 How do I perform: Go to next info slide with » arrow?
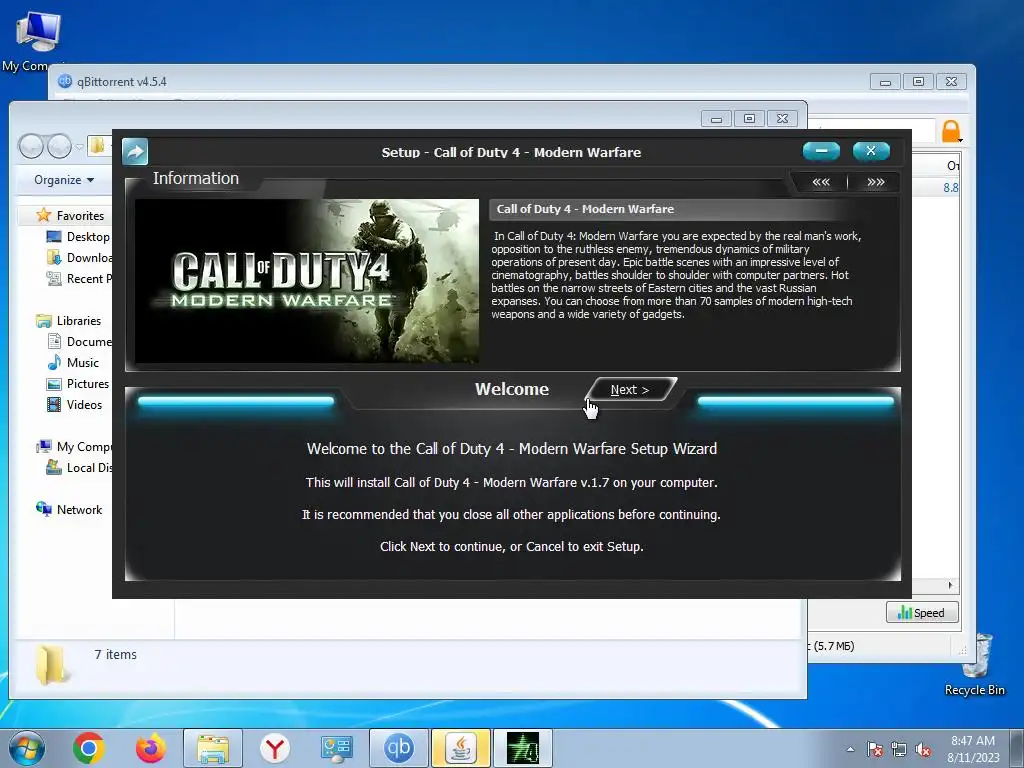click(875, 182)
